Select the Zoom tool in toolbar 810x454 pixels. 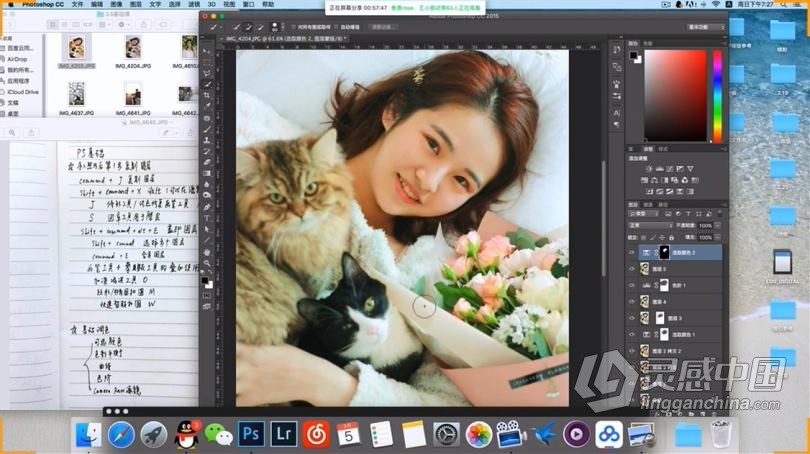click(207, 263)
